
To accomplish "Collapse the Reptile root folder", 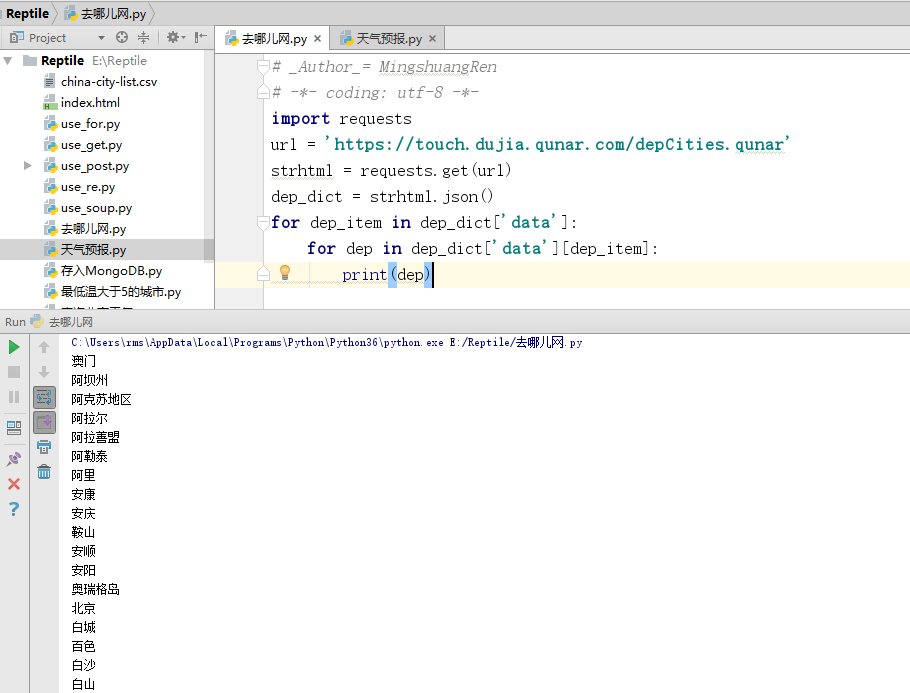I will (8, 61).
